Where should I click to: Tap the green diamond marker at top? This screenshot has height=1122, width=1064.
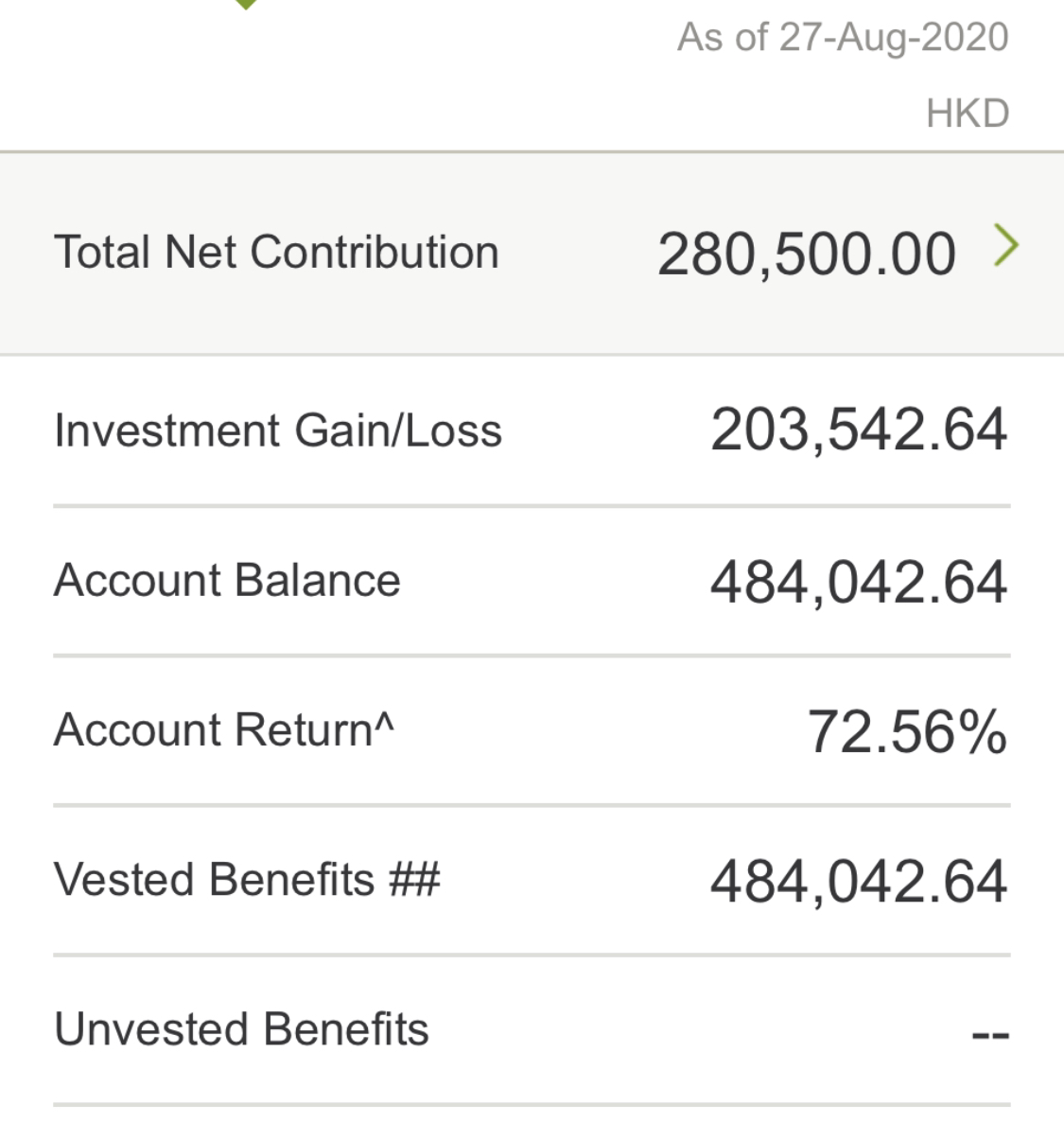pos(245,4)
